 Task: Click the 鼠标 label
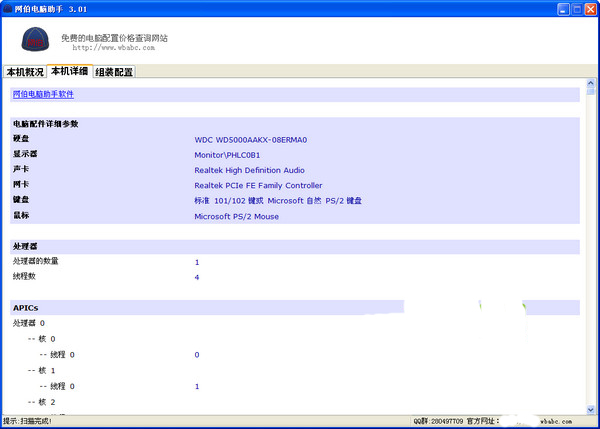(x=21, y=215)
